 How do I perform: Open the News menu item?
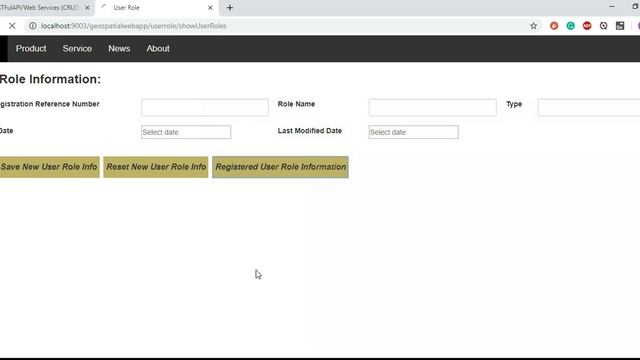click(119, 49)
